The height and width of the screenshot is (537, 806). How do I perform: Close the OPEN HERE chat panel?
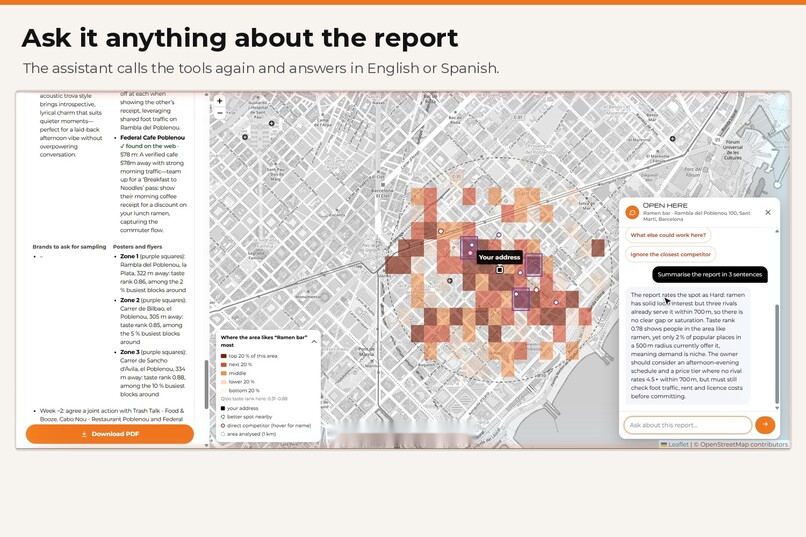pyautogui.click(x=768, y=212)
